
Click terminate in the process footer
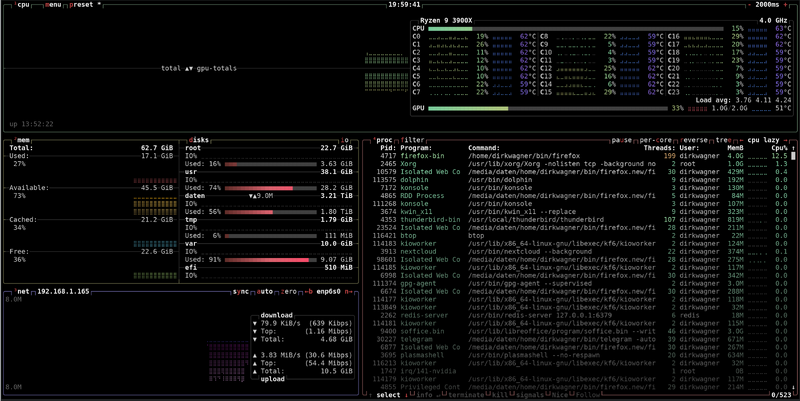pyautogui.click(x=464, y=395)
